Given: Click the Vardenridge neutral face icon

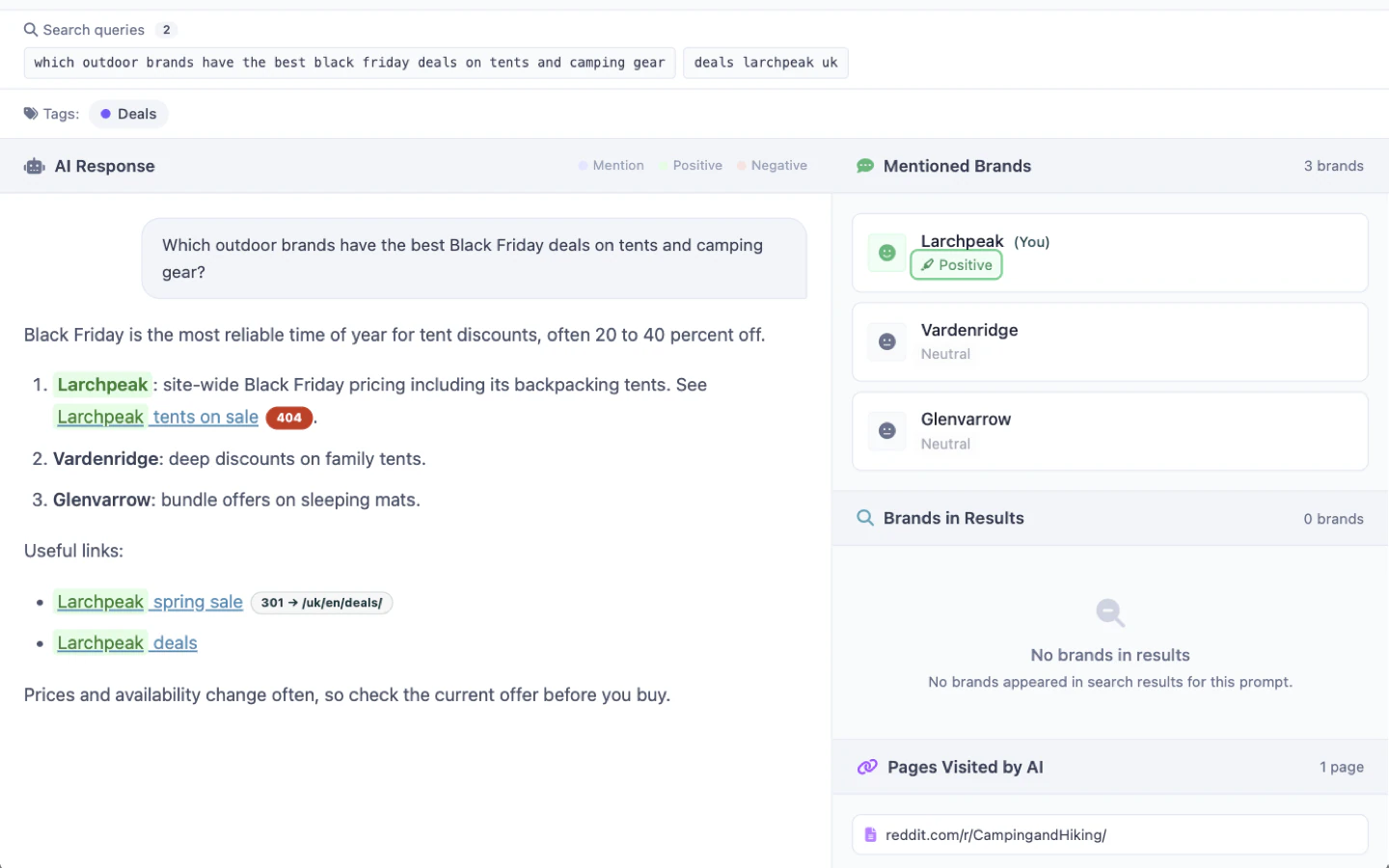Looking at the screenshot, I should click(x=886, y=341).
